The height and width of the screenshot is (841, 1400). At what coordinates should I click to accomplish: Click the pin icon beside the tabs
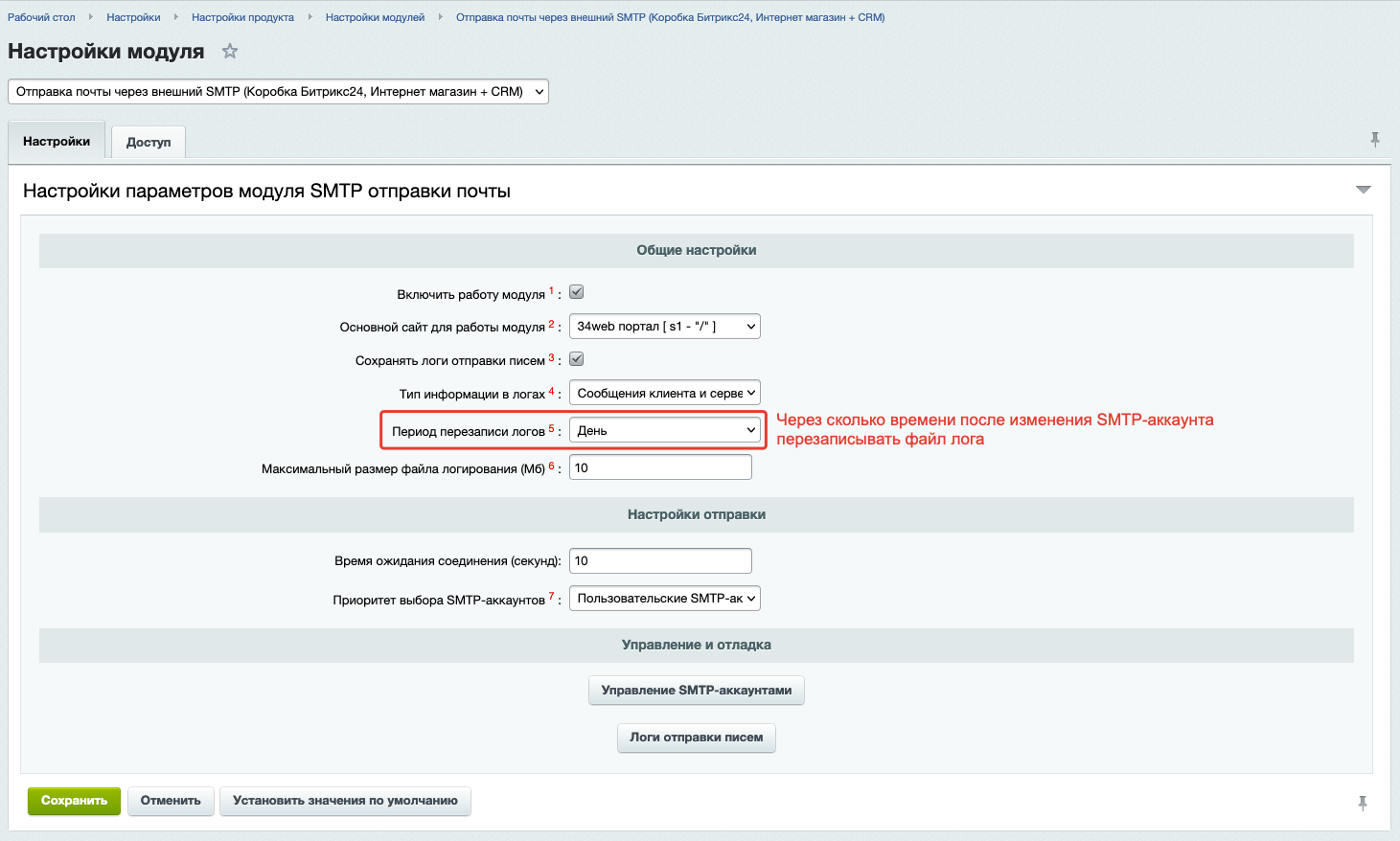point(1375,140)
